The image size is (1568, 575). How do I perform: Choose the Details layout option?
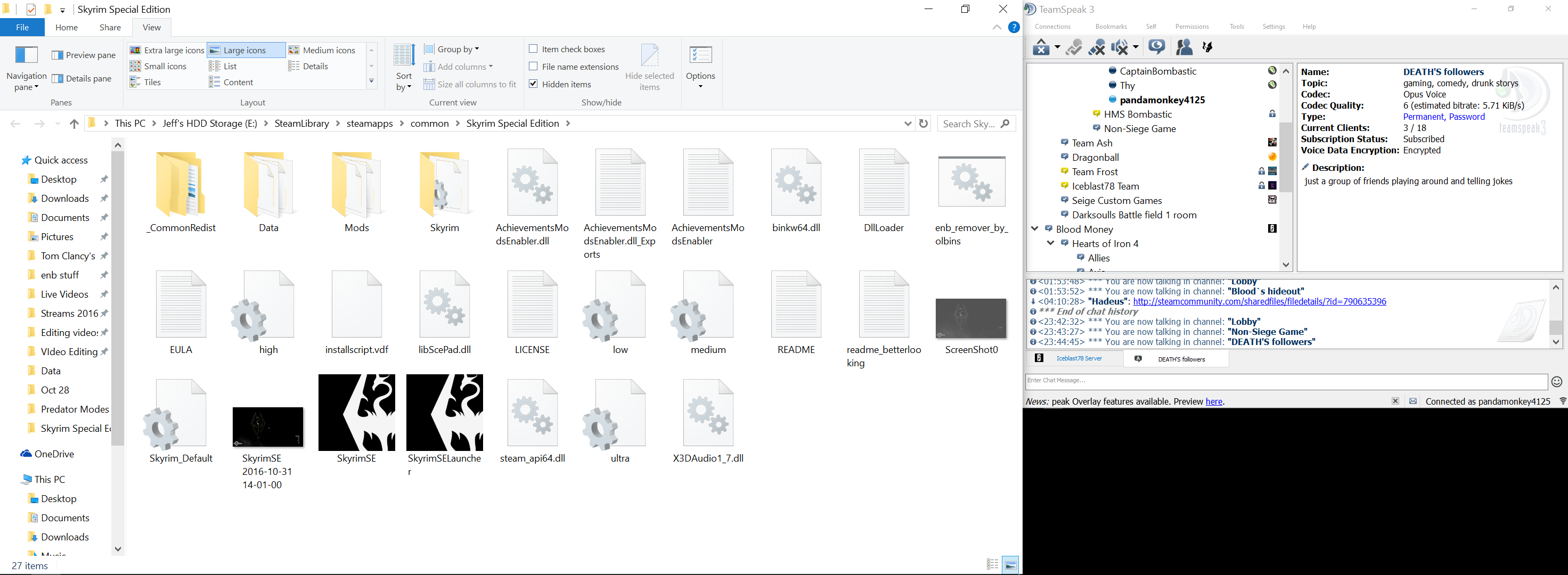[x=308, y=65]
